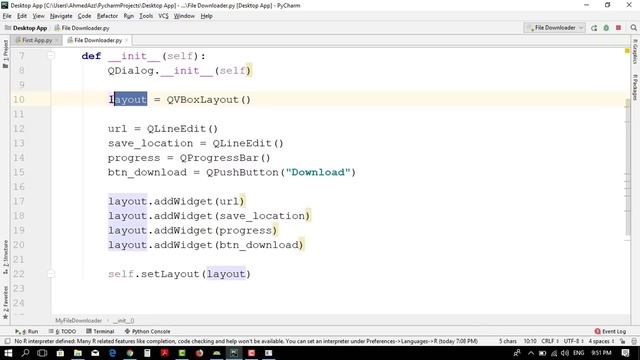
Task: Open Task View in the taskbar
Action: tap(42, 353)
